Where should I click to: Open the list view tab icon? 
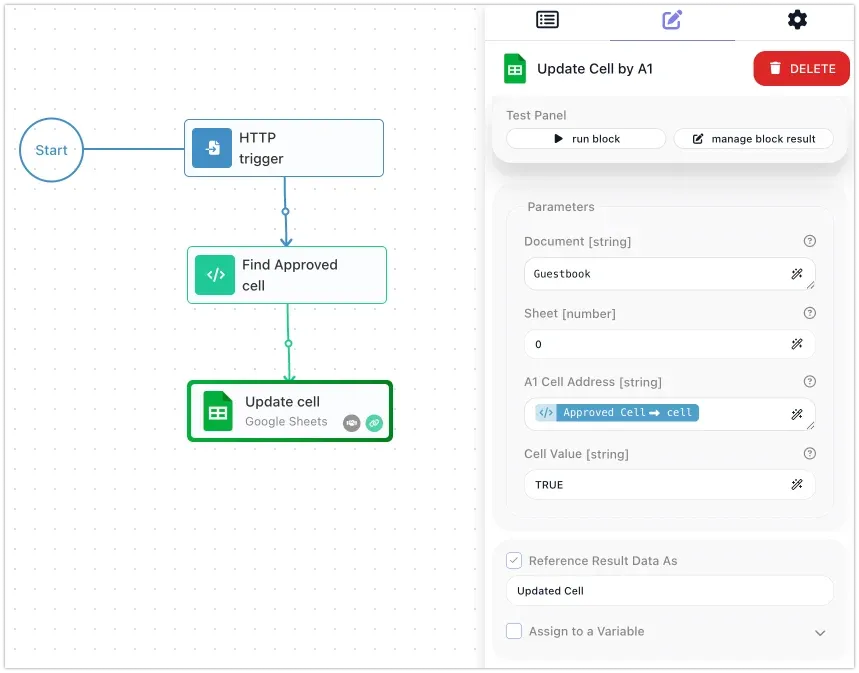click(547, 20)
